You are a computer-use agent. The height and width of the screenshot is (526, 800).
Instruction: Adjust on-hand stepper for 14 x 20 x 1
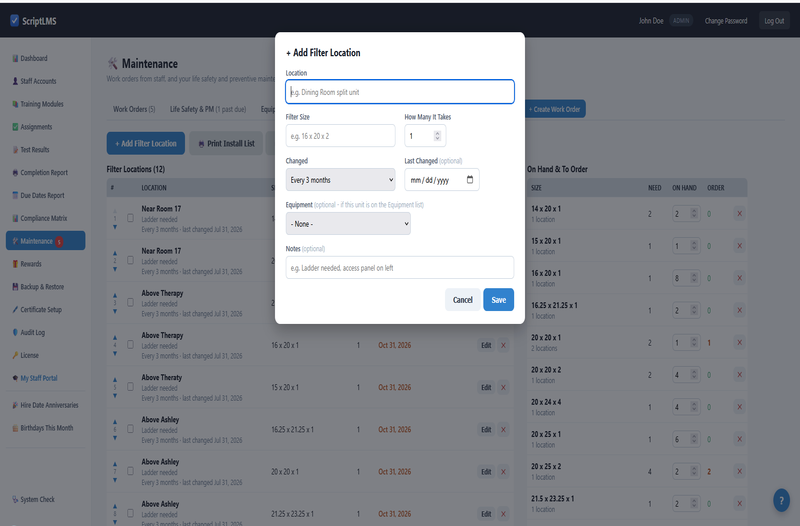coord(694,214)
